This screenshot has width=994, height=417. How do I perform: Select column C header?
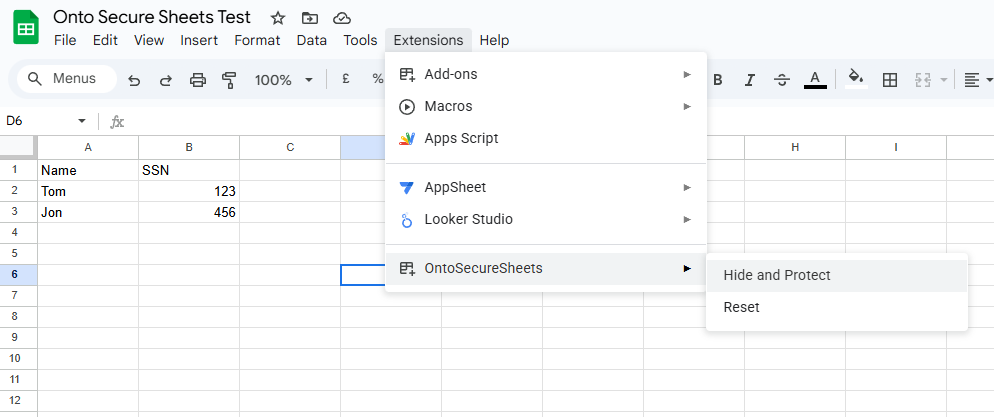pyautogui.click(x=290, y=148)
